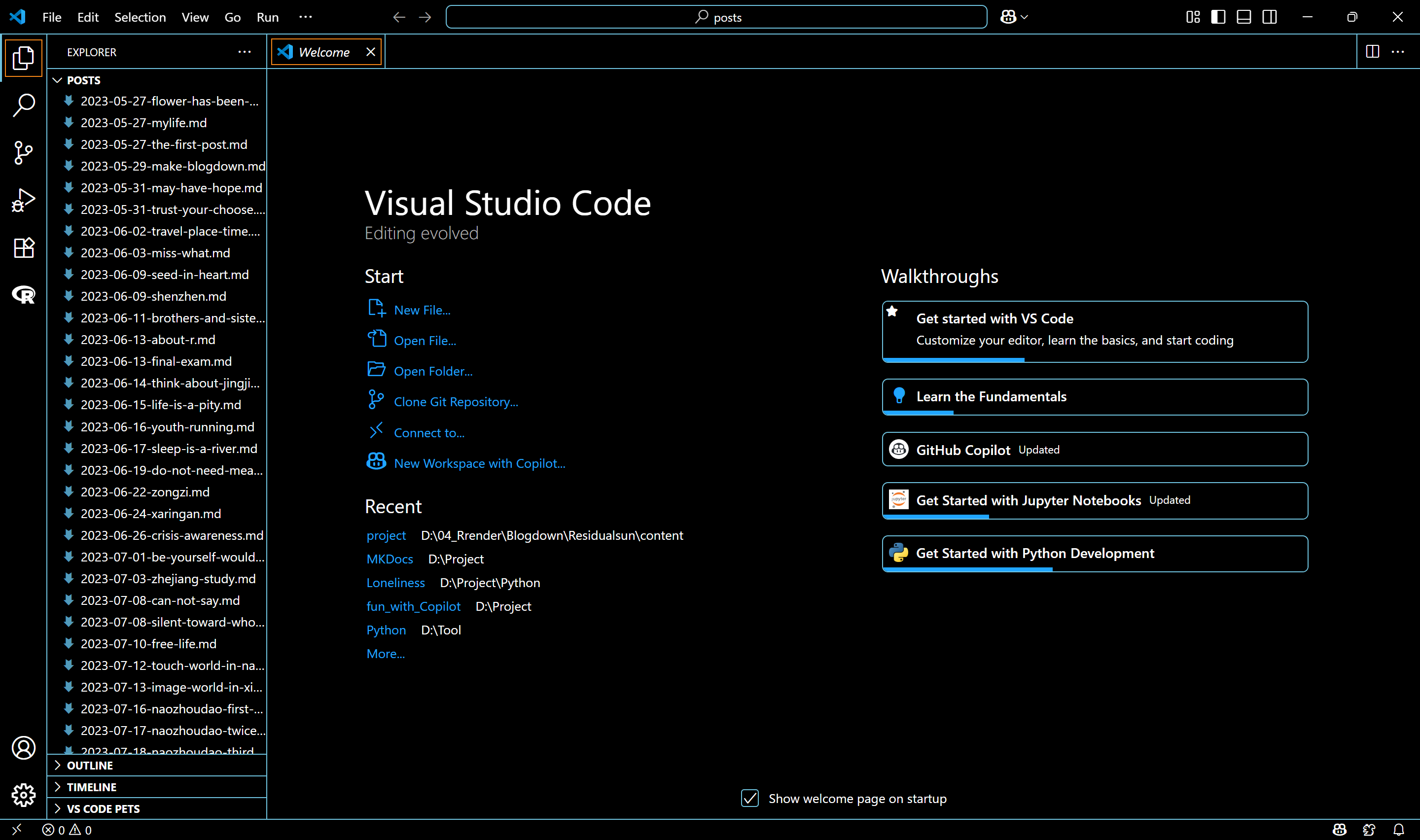Click the notifications bell in status bar

coord(1398,830)
